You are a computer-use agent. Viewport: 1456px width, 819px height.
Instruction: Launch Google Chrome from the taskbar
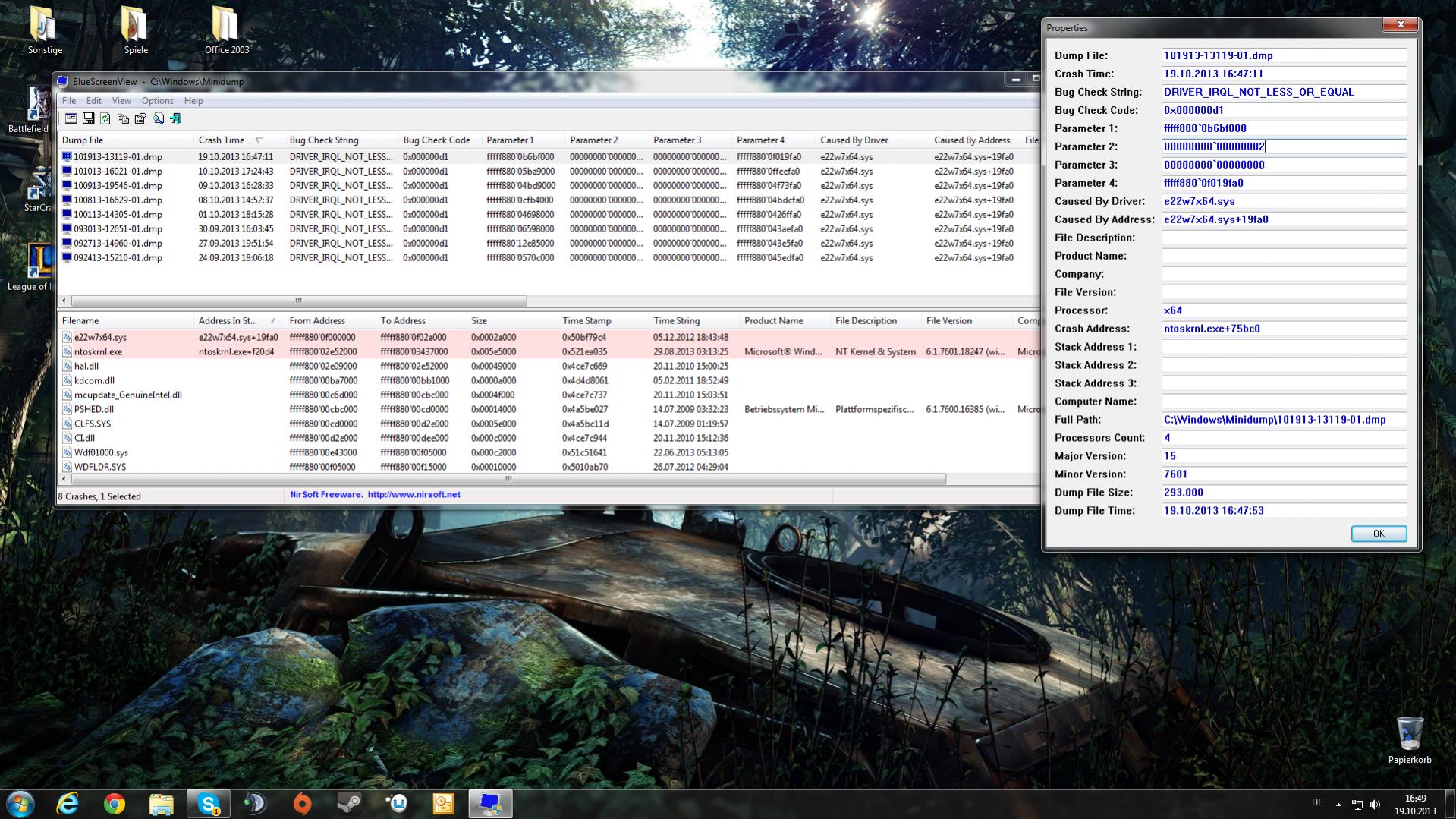[x=115, y=804]
